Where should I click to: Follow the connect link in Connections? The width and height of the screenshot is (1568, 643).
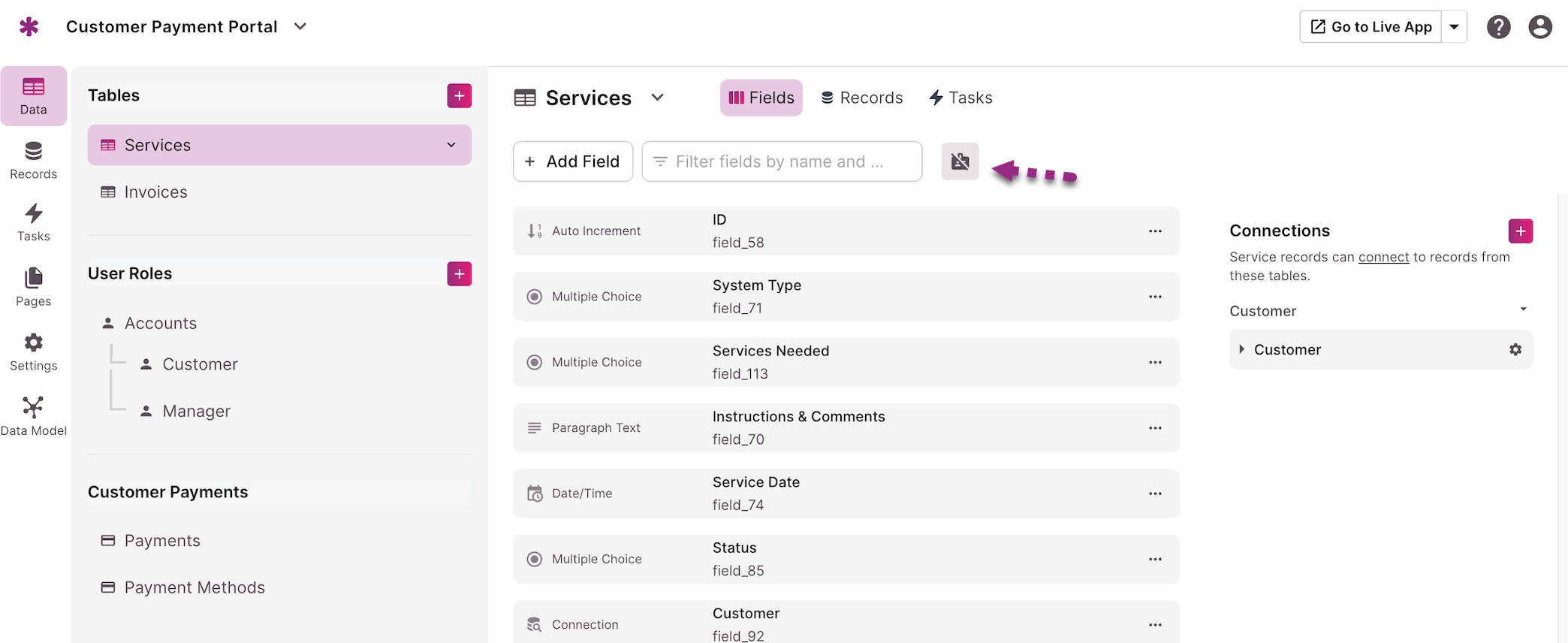tap(1383, 257)
